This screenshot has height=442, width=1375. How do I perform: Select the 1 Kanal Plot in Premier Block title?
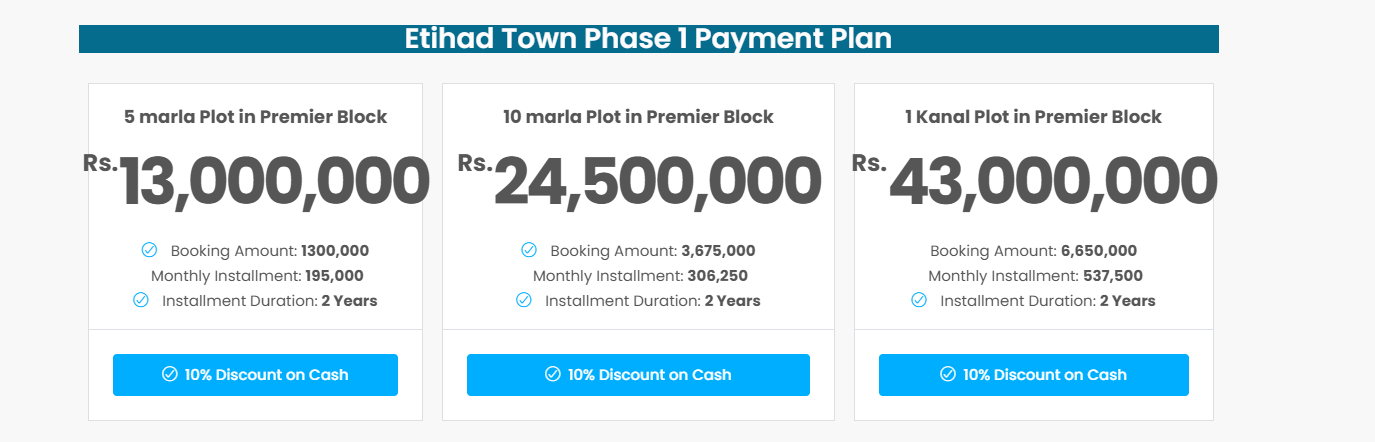1033,117
